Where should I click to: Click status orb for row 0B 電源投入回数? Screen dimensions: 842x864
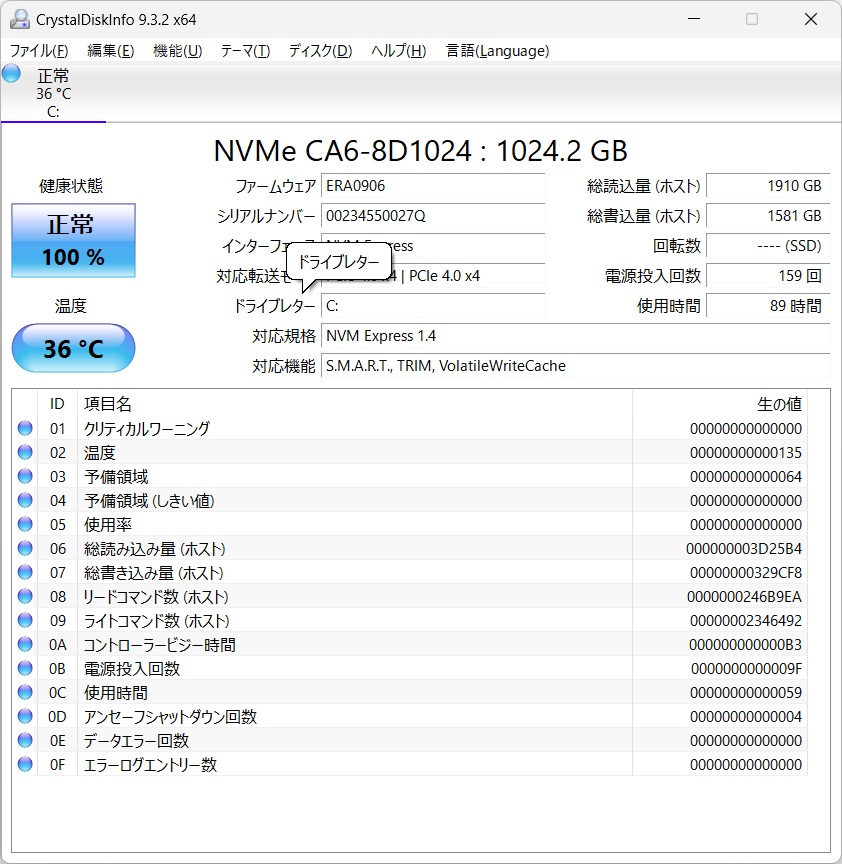click(25, 668)
